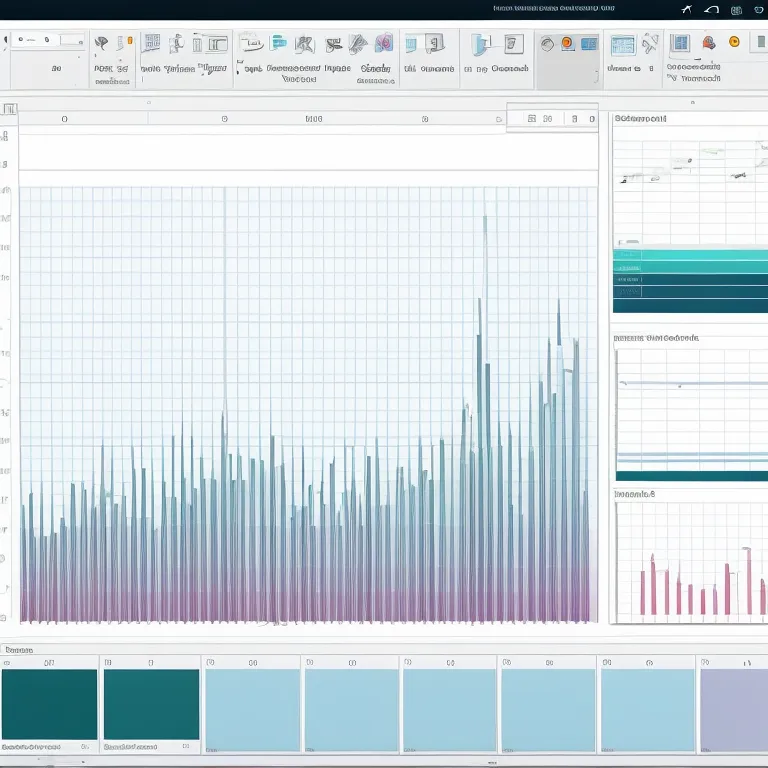This screenshot has width=768, height=768.
Task: Click the round orange play icon
Action: tap(734, 42)
